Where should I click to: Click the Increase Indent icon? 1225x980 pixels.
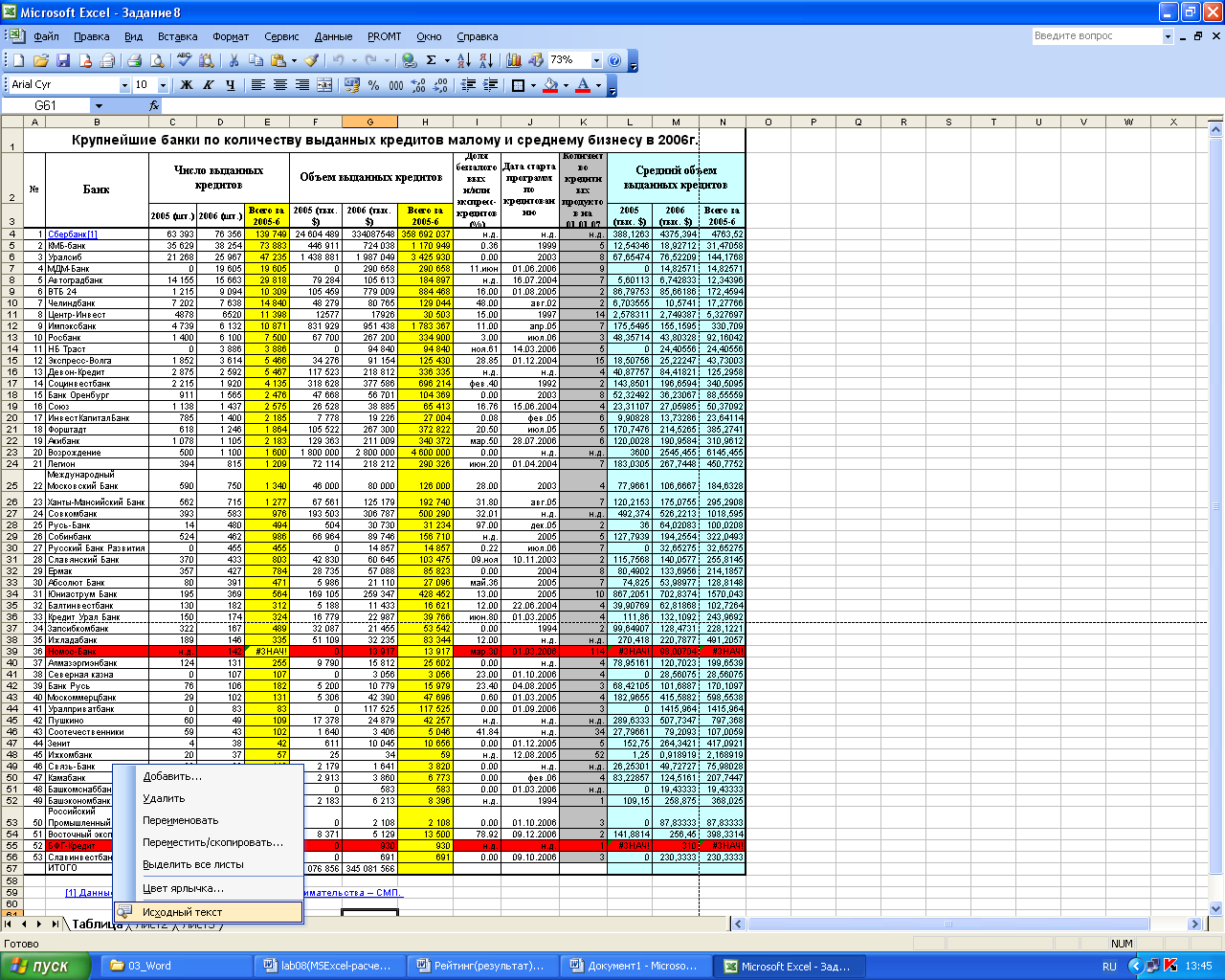[x=490, y=85]
